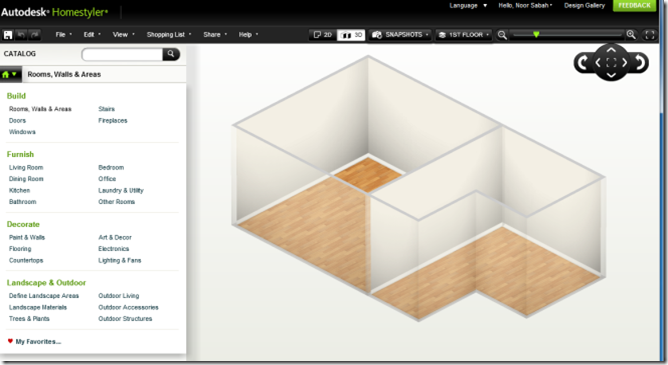Pan view up arrow on navigator
This screenshot has height=365, width=668.
click(x=611, y=50)
